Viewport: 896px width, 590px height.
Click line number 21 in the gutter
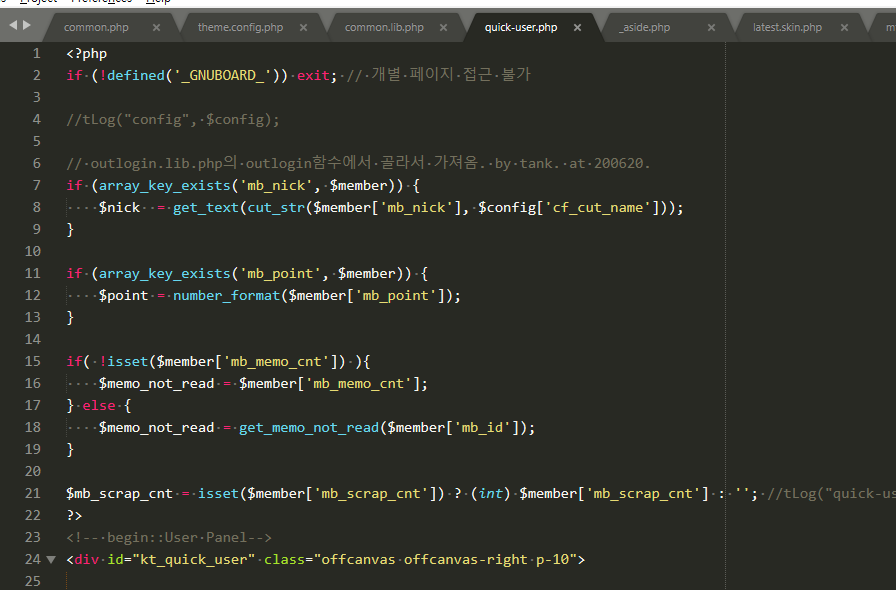[31, 493]
